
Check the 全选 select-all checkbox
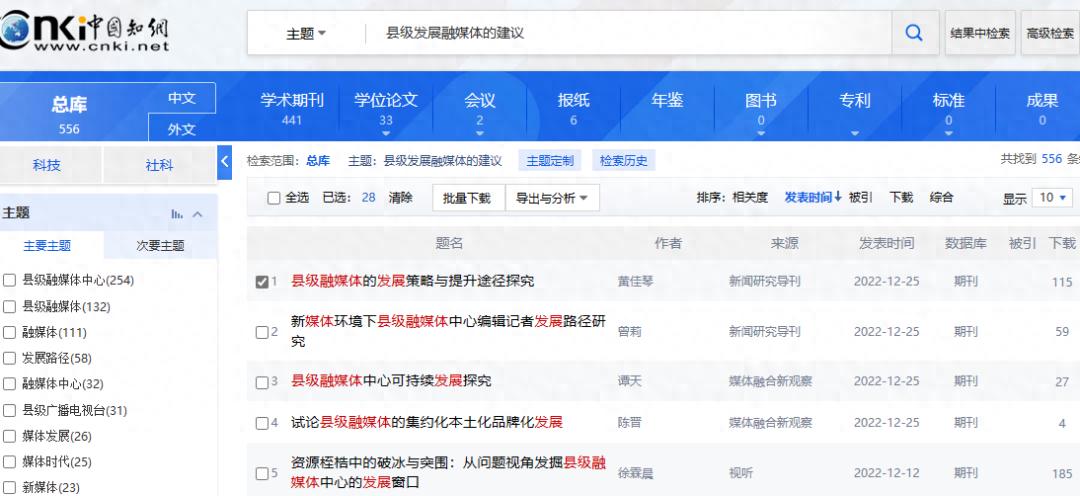[273, 198]
